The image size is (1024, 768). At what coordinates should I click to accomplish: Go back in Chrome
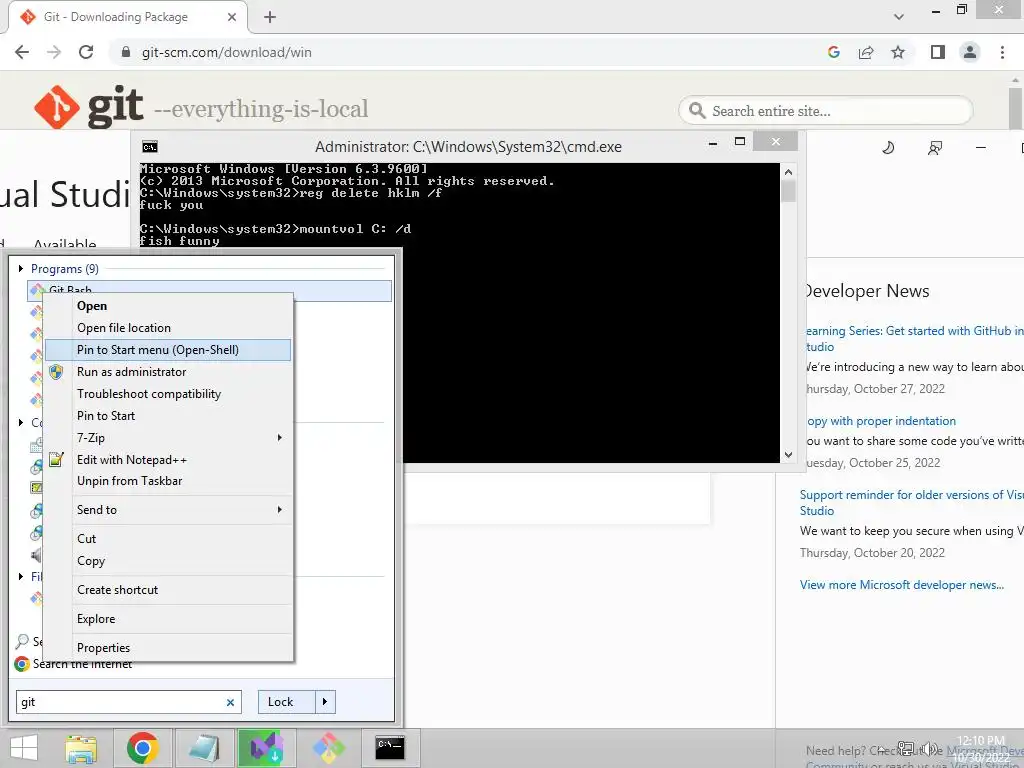tap(22, 52)
